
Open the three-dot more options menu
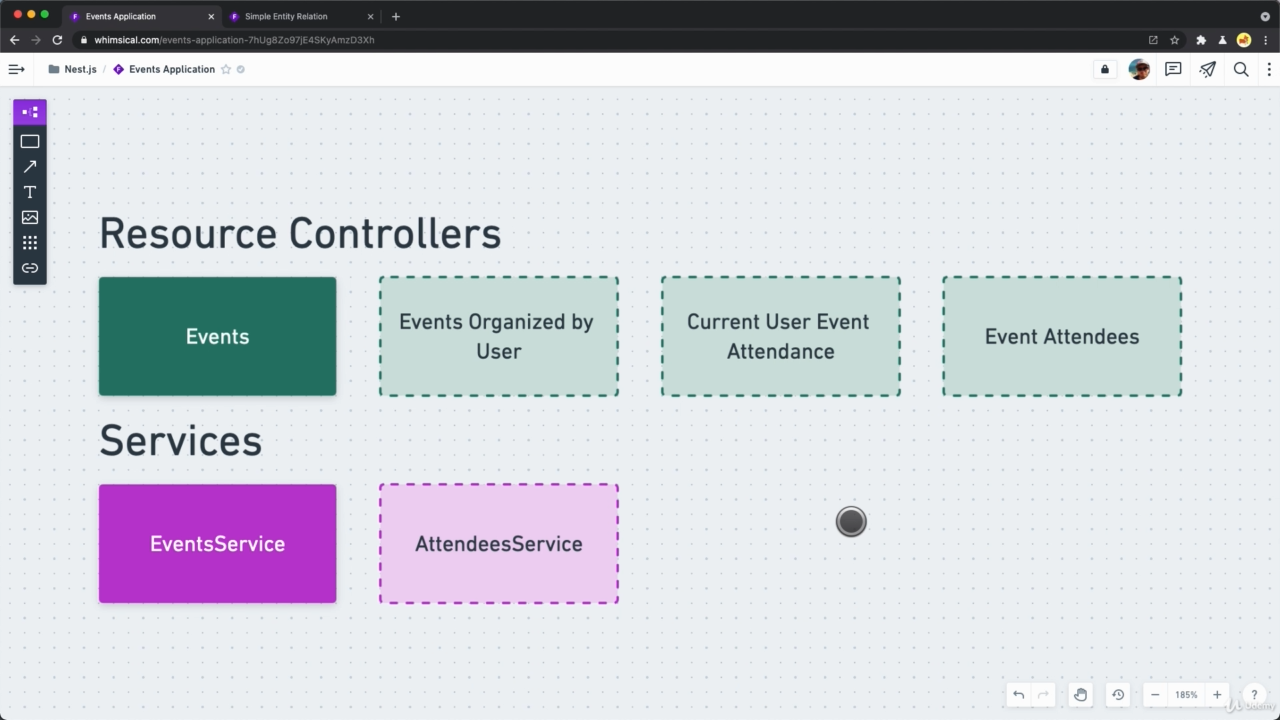[1269, 69]
